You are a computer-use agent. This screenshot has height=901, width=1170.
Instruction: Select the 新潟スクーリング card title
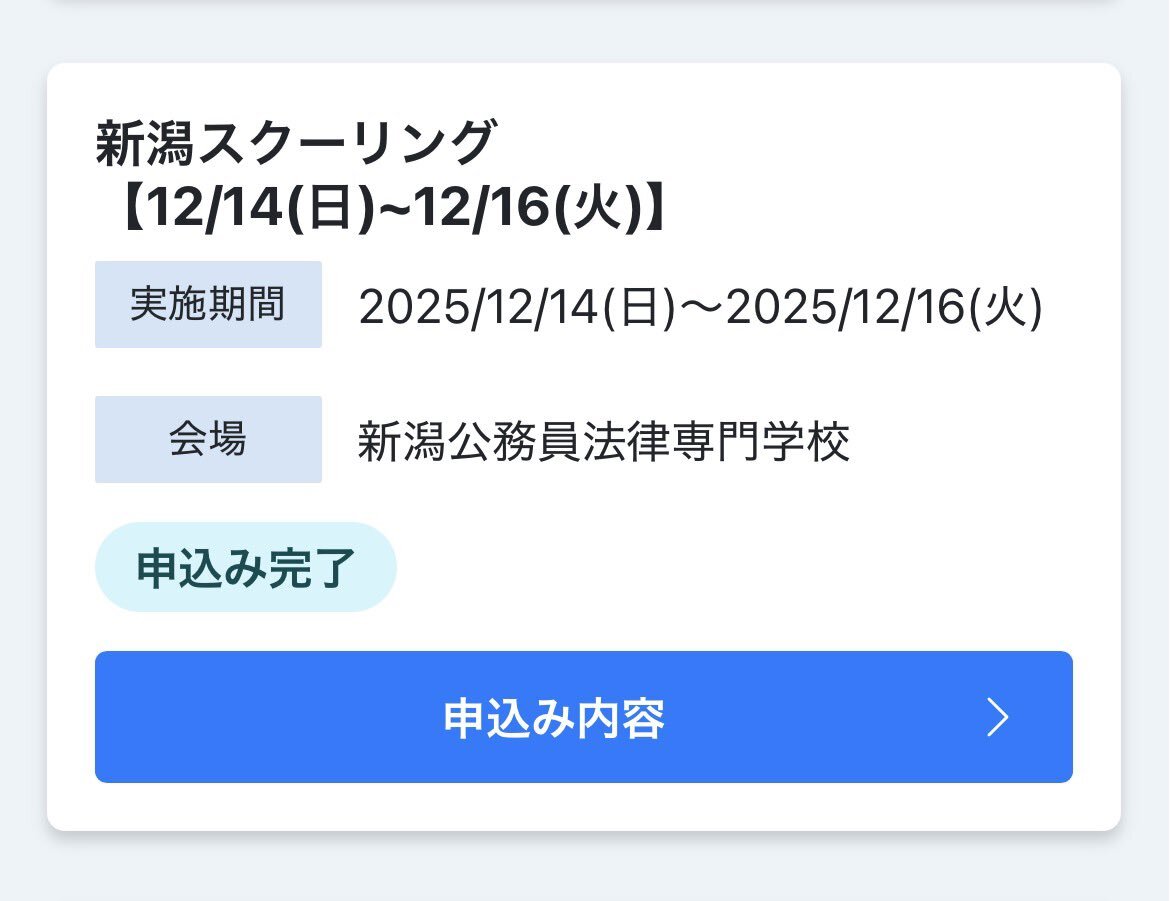click(x=295, y=143)
